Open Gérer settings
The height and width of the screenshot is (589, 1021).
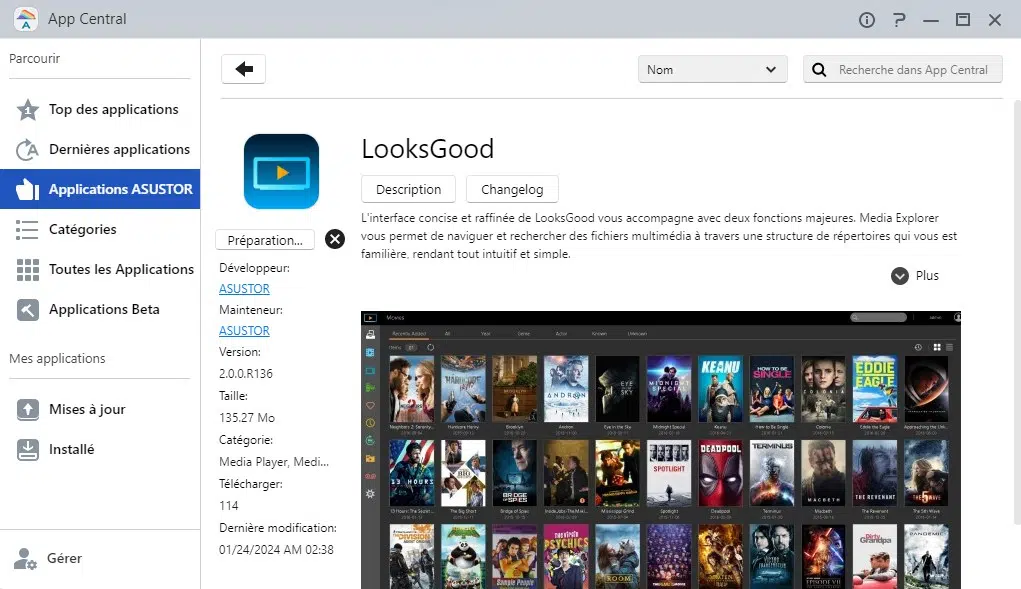(x=64, y=558)
